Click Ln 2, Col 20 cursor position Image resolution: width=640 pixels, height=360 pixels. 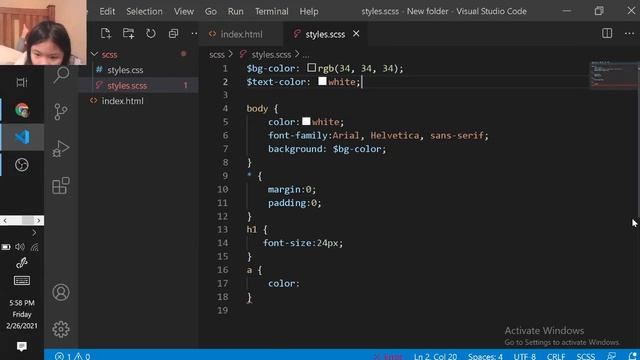click(x=435, y=356)
